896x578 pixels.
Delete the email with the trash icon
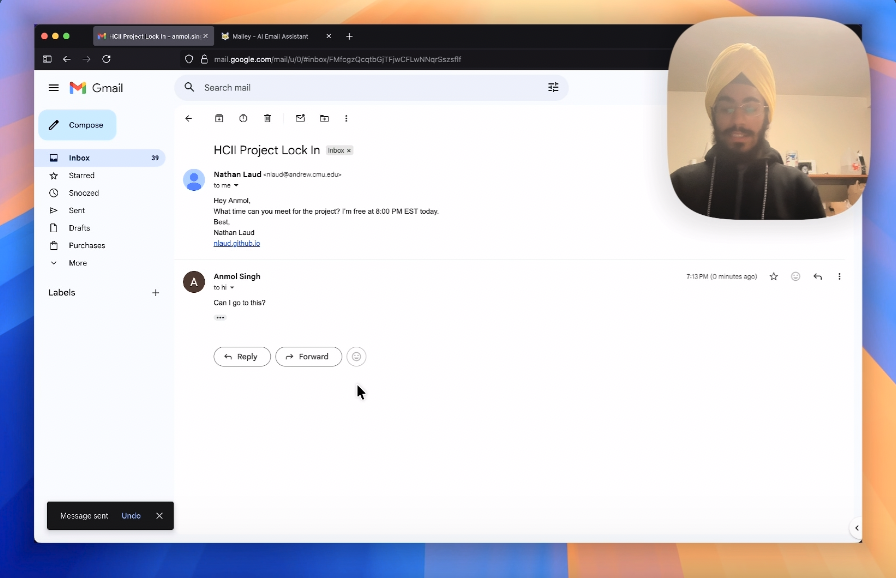click(x=267, y=118)
